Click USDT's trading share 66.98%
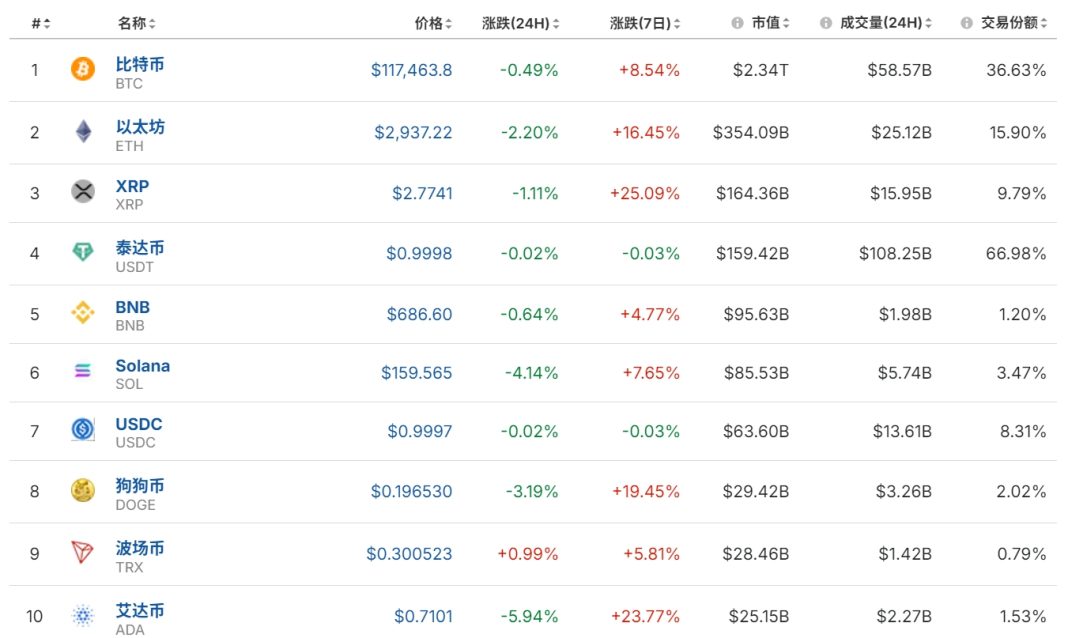Viewport: 1068px width, 638px height. pyautogui.click(x=1016, y=253)
